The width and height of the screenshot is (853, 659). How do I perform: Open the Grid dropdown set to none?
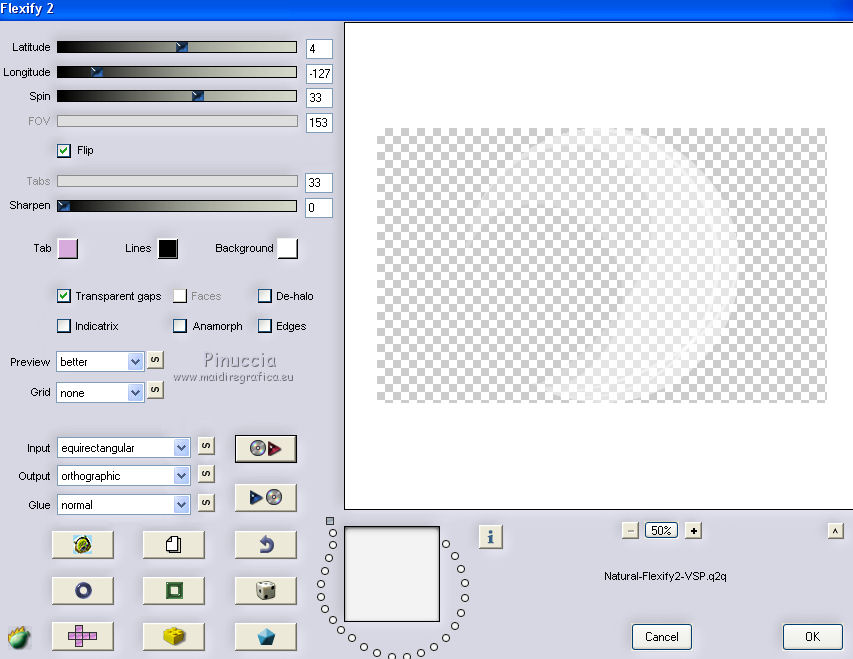(100, 393)
